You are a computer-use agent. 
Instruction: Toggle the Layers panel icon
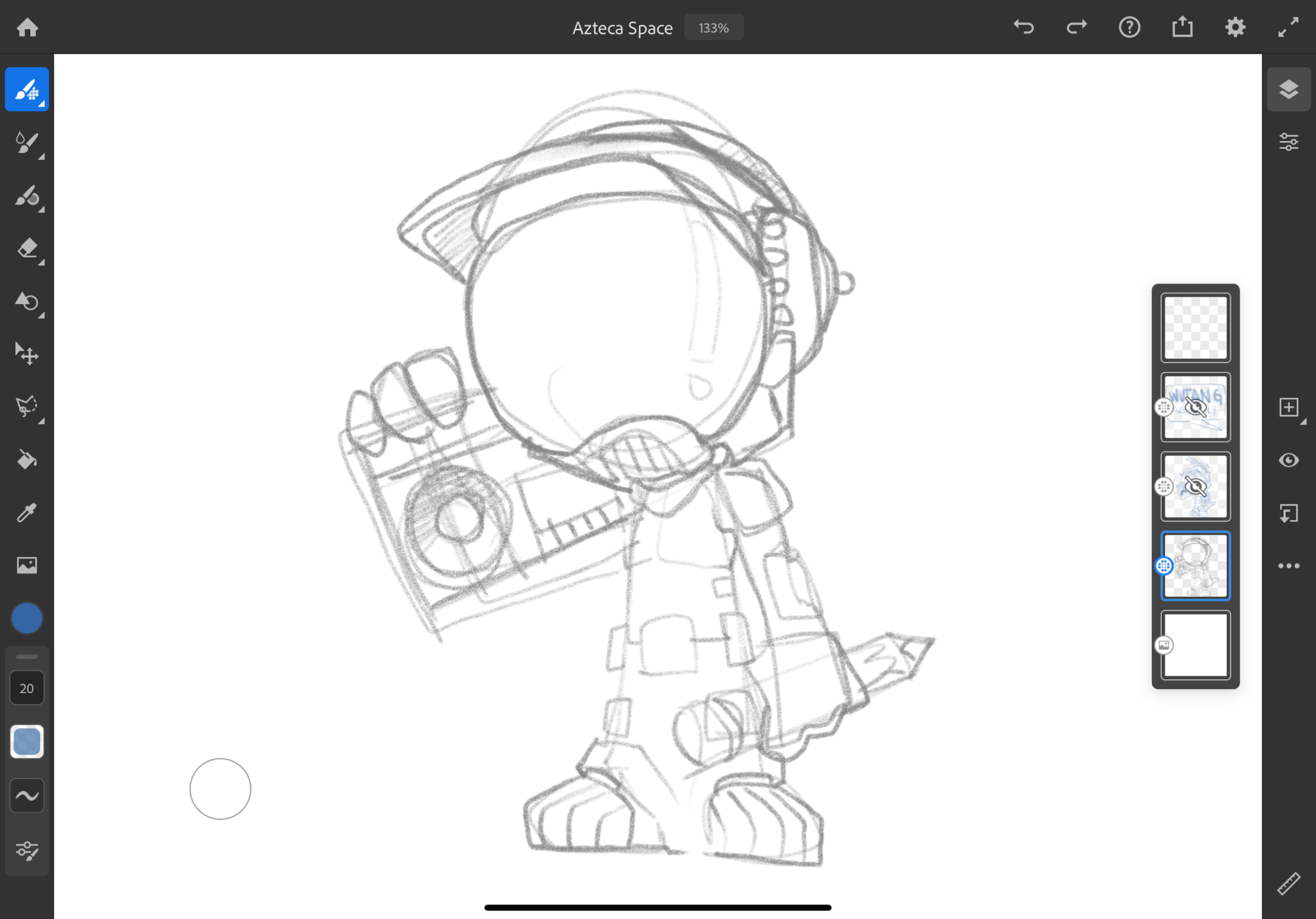click(x=1289, y=90)
